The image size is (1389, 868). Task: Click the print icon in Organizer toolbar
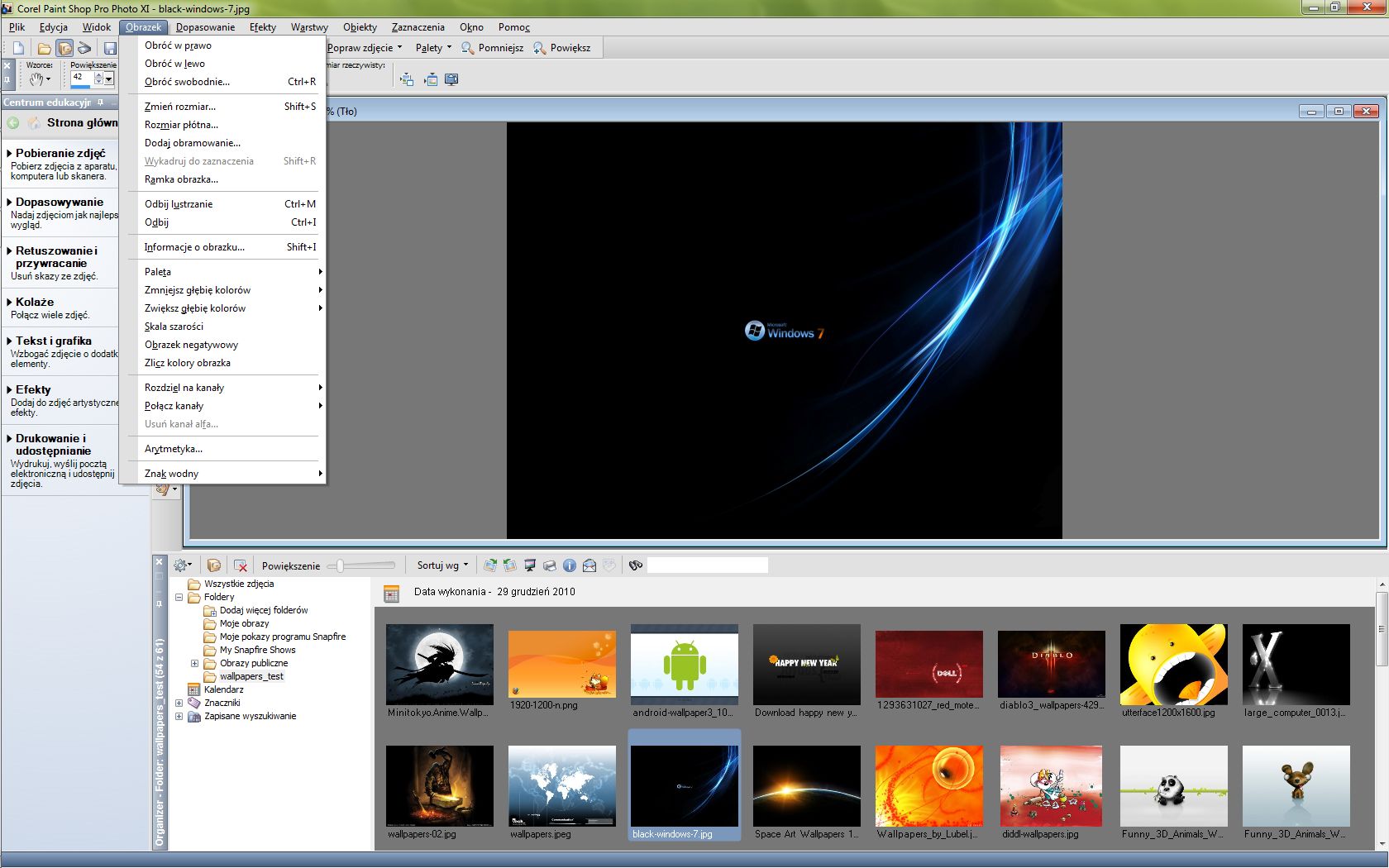550,565
